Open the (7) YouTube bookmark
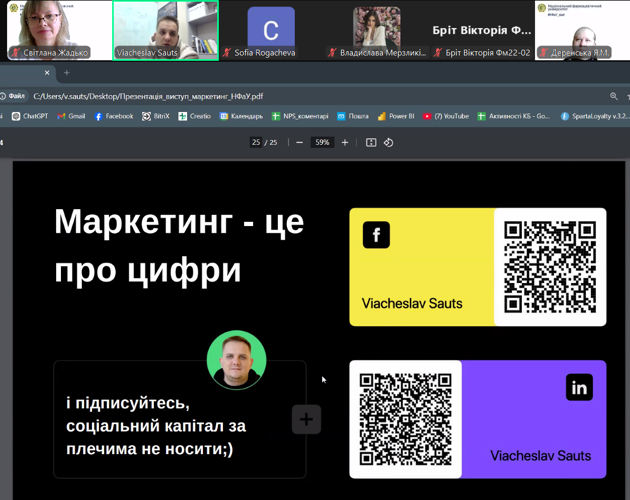Viewport: 630px width, 500px height. (446, 116)
